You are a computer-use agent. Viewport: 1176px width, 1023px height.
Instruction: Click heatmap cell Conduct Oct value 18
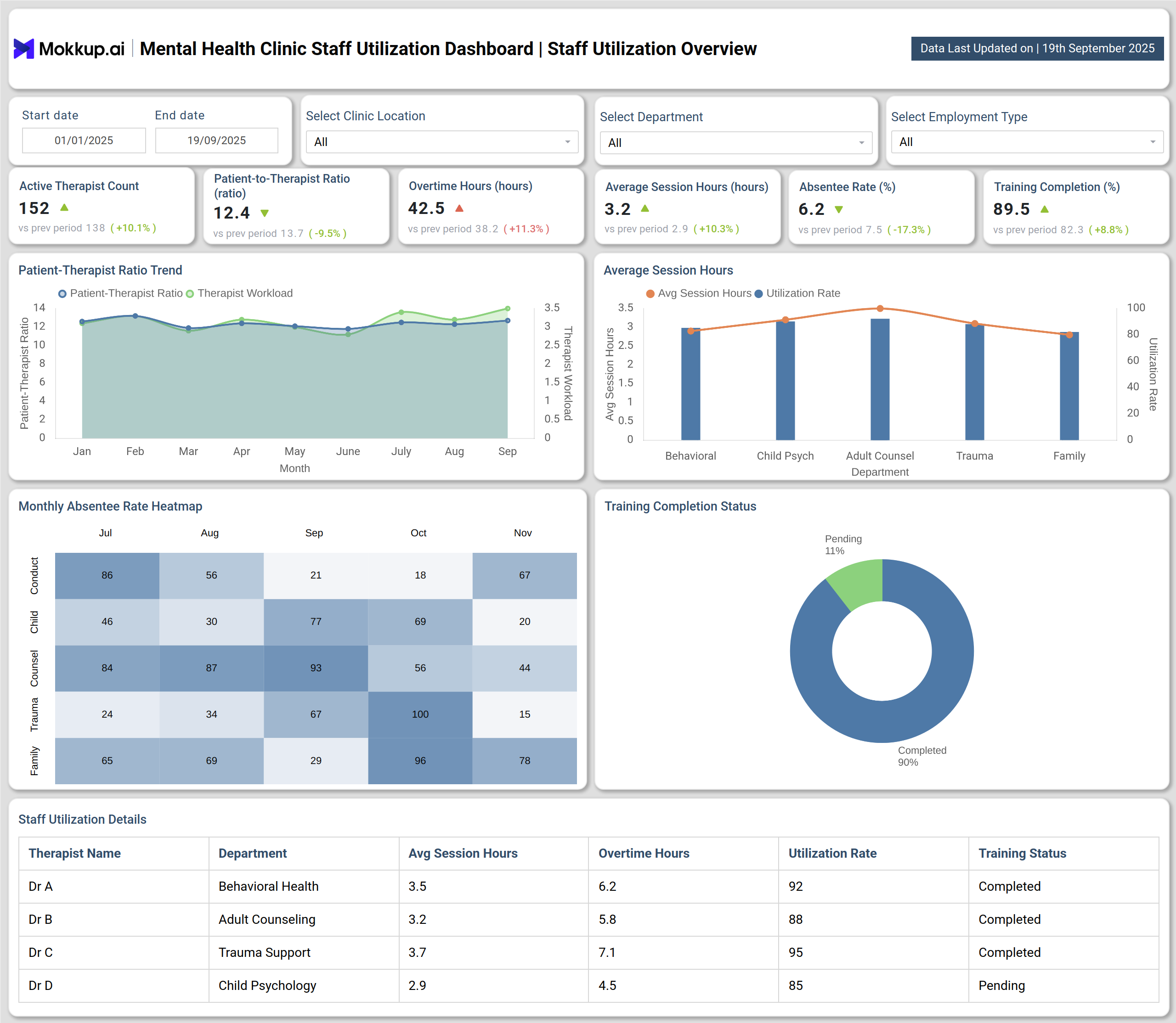click(420, 575)
